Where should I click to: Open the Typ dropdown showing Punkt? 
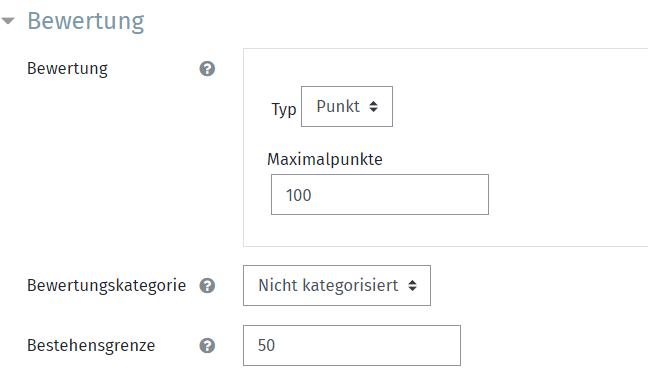[x=347, y=107]
